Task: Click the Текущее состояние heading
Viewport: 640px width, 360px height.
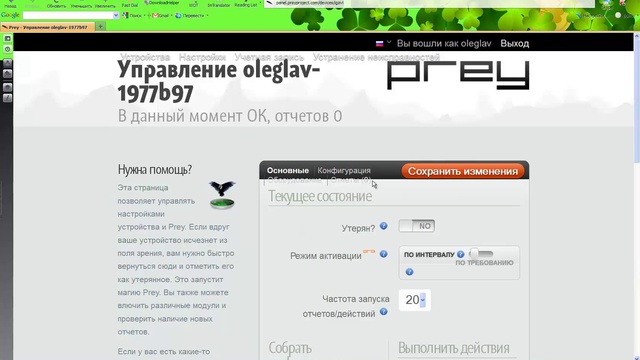Action: click(x=320, y=196)
